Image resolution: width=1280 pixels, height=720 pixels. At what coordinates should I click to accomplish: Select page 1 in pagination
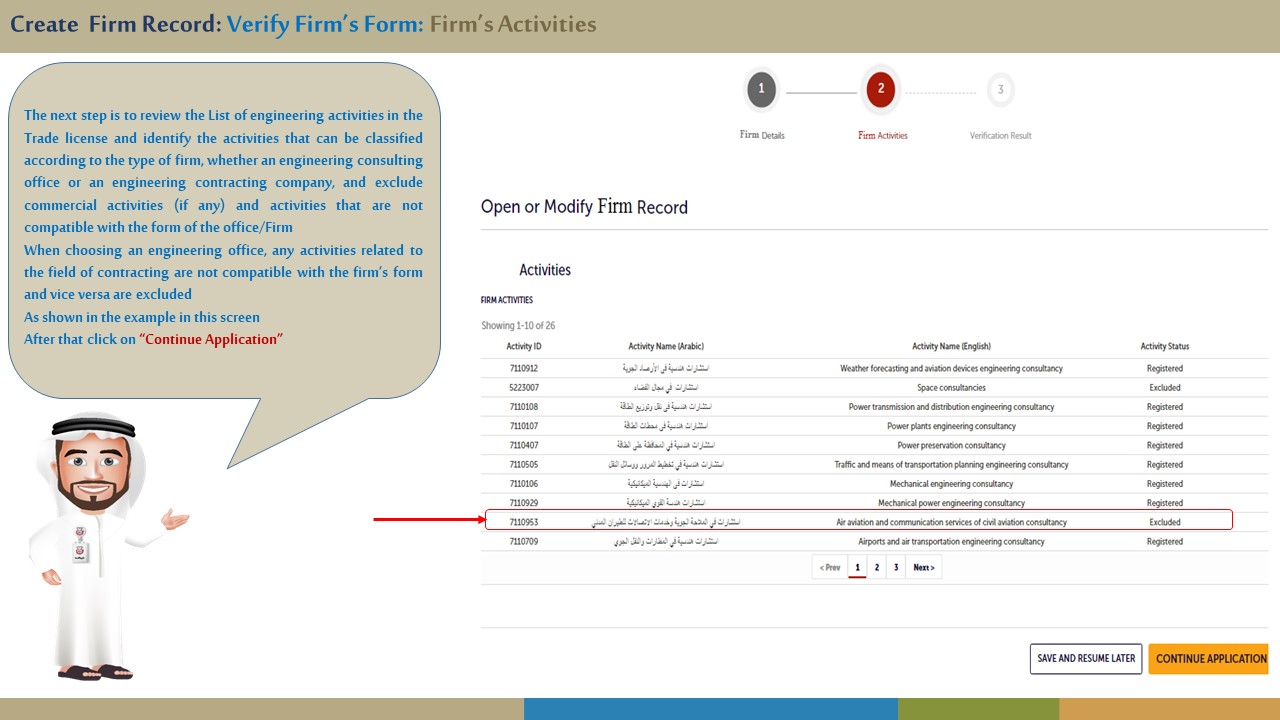[x=857, y=568]
